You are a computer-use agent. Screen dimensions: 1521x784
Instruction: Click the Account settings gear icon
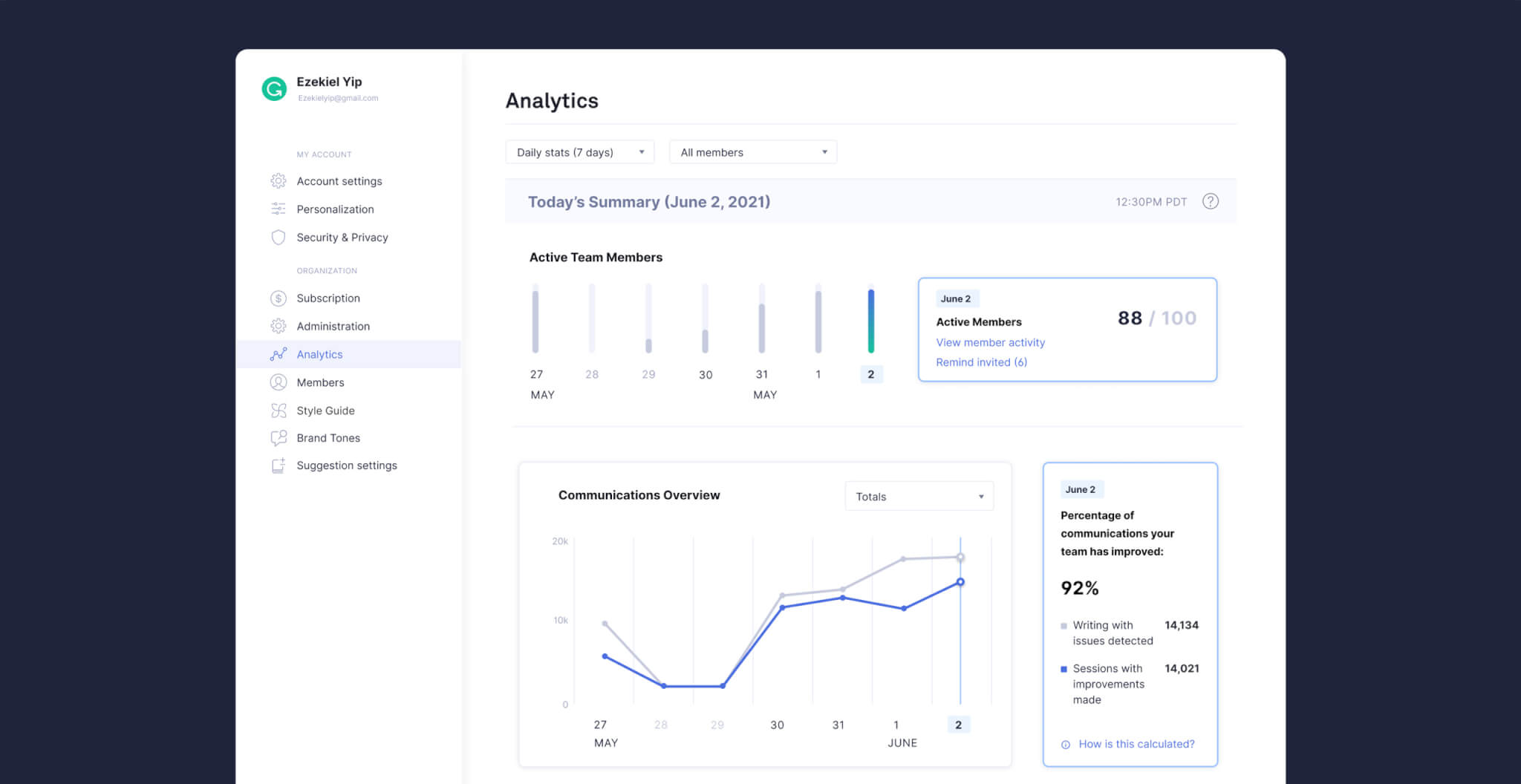[x=279, y=181]
